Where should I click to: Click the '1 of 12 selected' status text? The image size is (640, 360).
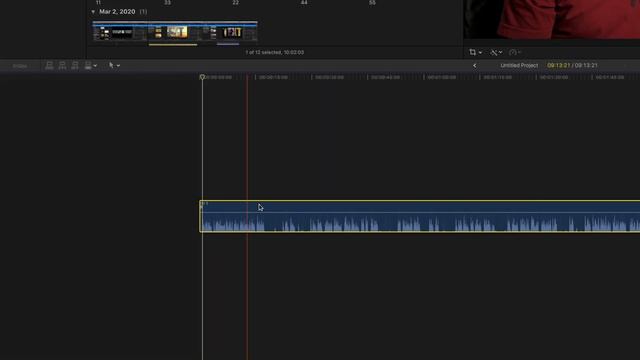[274, 52]
